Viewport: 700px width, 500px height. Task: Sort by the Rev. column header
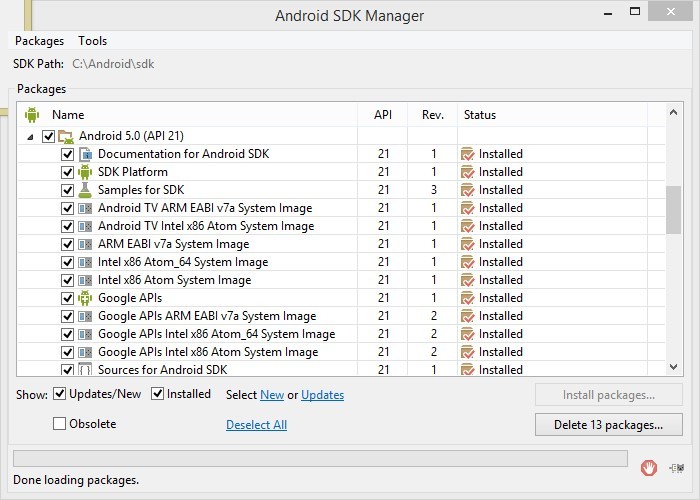[x=433, y=115]
